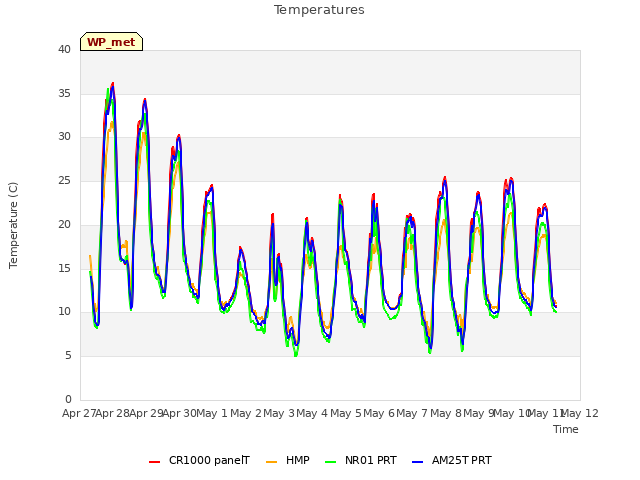The image size is (640, 480).
Task: Click the May 9 x-axis label
Action: coord(479,413)
